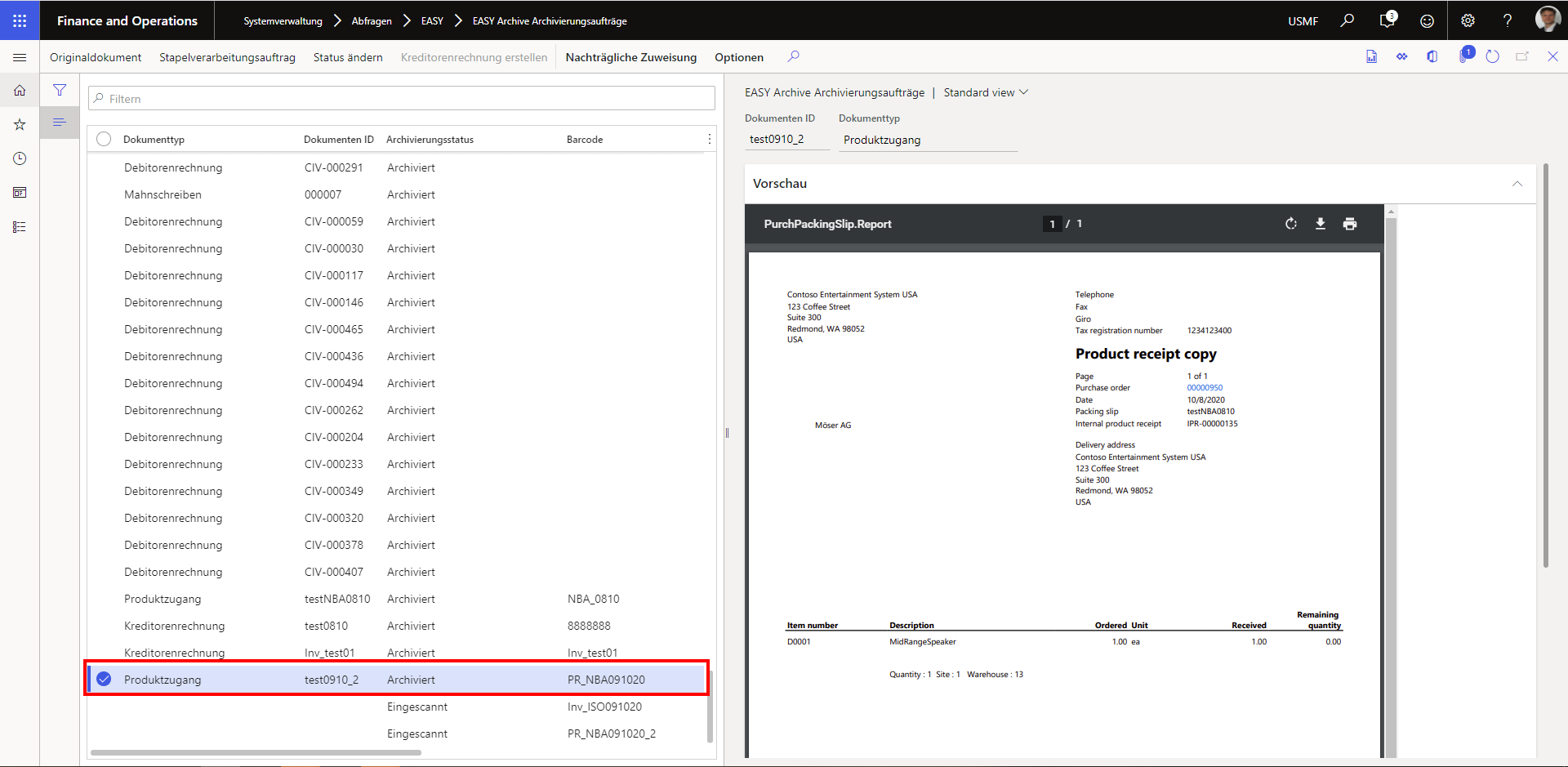
Task: Open Recent clock icon in sidebar
Action: coord(20,158)
